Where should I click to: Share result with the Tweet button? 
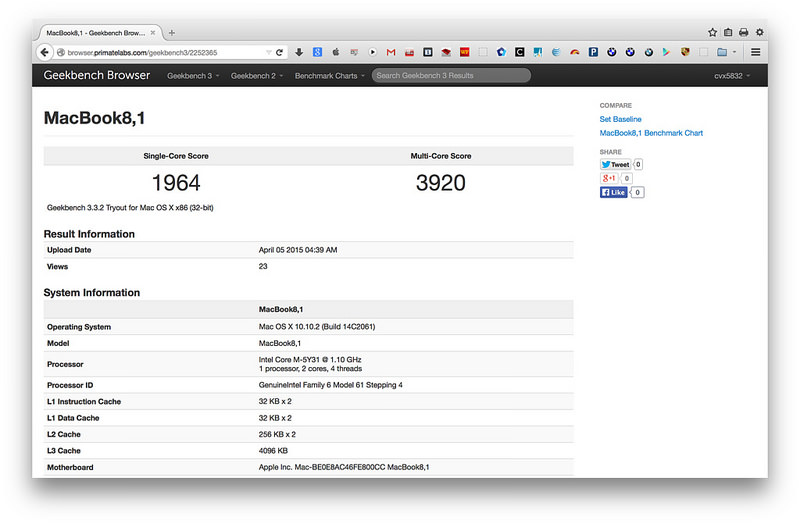[615, 164]
